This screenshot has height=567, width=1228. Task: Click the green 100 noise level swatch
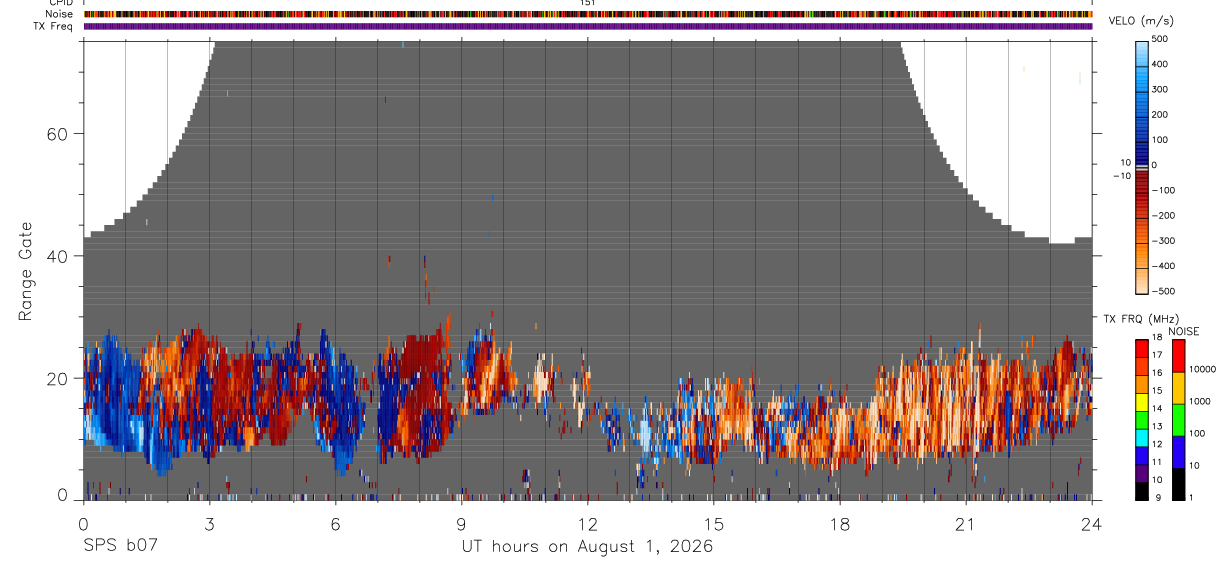1179,420
